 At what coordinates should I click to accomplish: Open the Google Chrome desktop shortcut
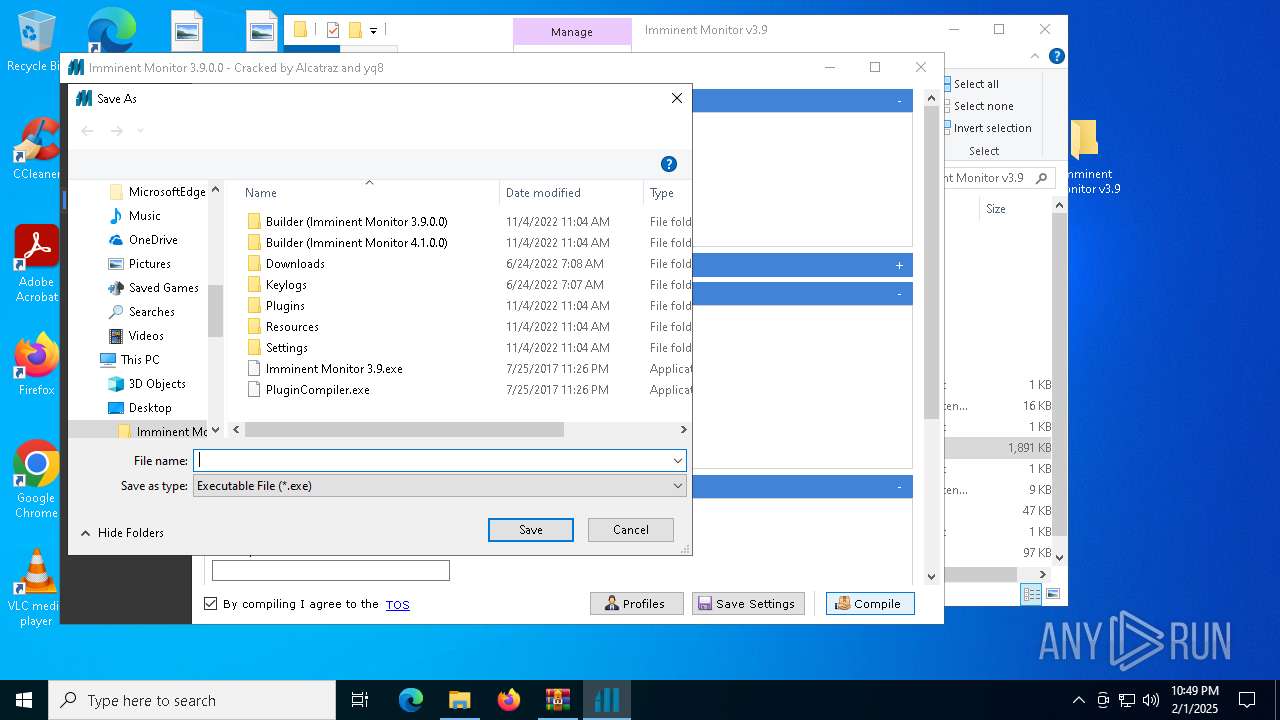pyautogui.click(x=36, y=480)
